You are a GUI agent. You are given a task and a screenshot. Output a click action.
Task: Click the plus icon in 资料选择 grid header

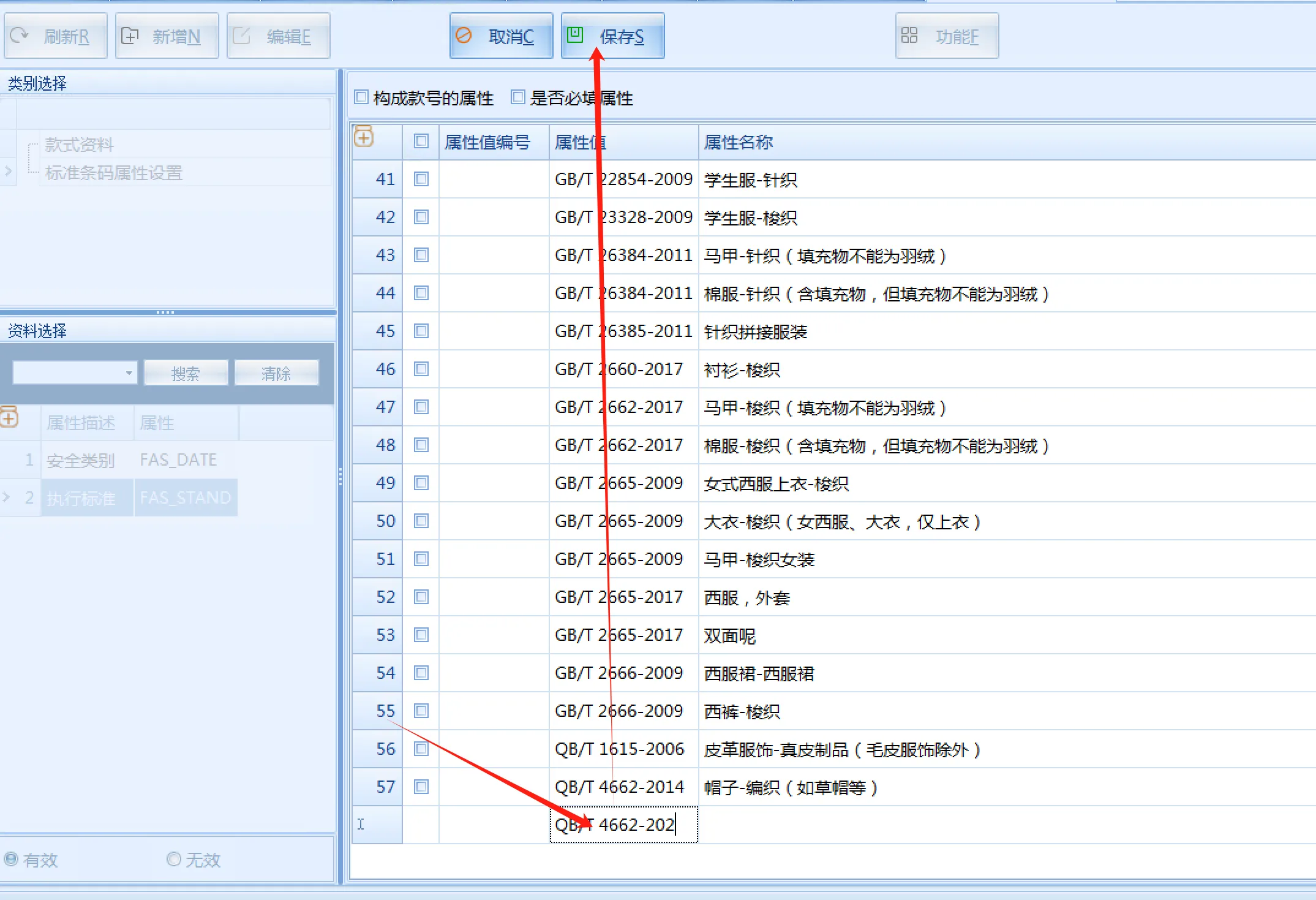point(9,418)
